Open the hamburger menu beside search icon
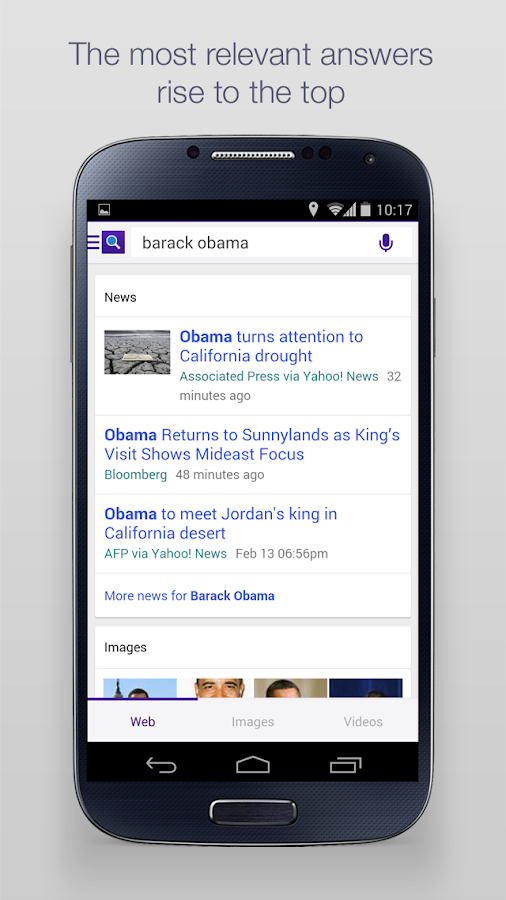506x900 pixels. 94,242
